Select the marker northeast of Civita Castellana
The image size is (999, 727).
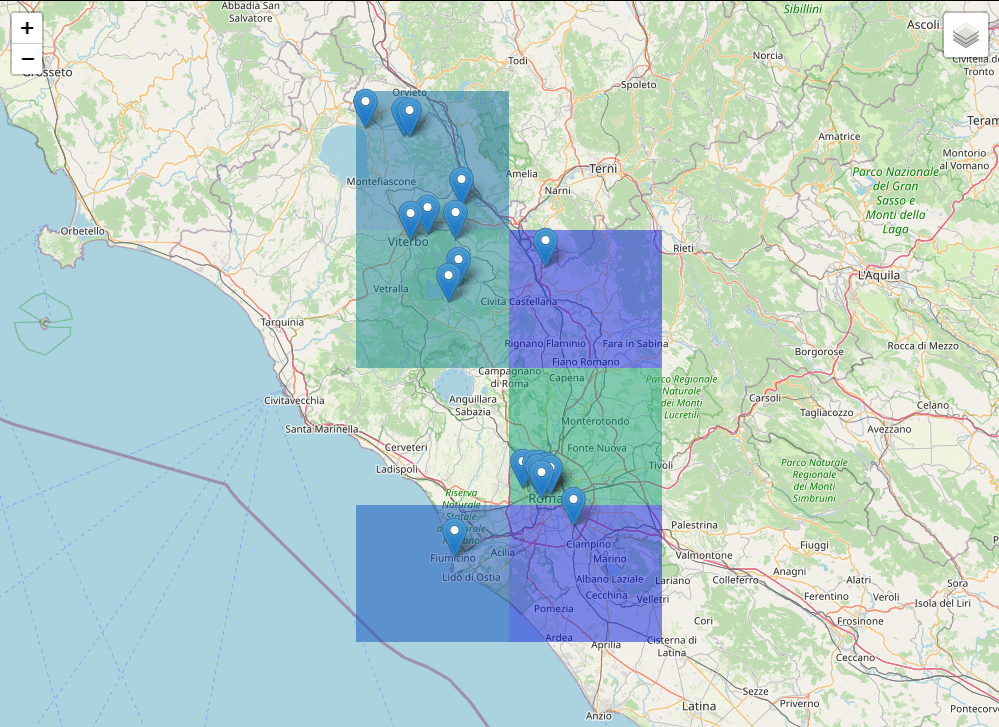click(x=545, y=247)
